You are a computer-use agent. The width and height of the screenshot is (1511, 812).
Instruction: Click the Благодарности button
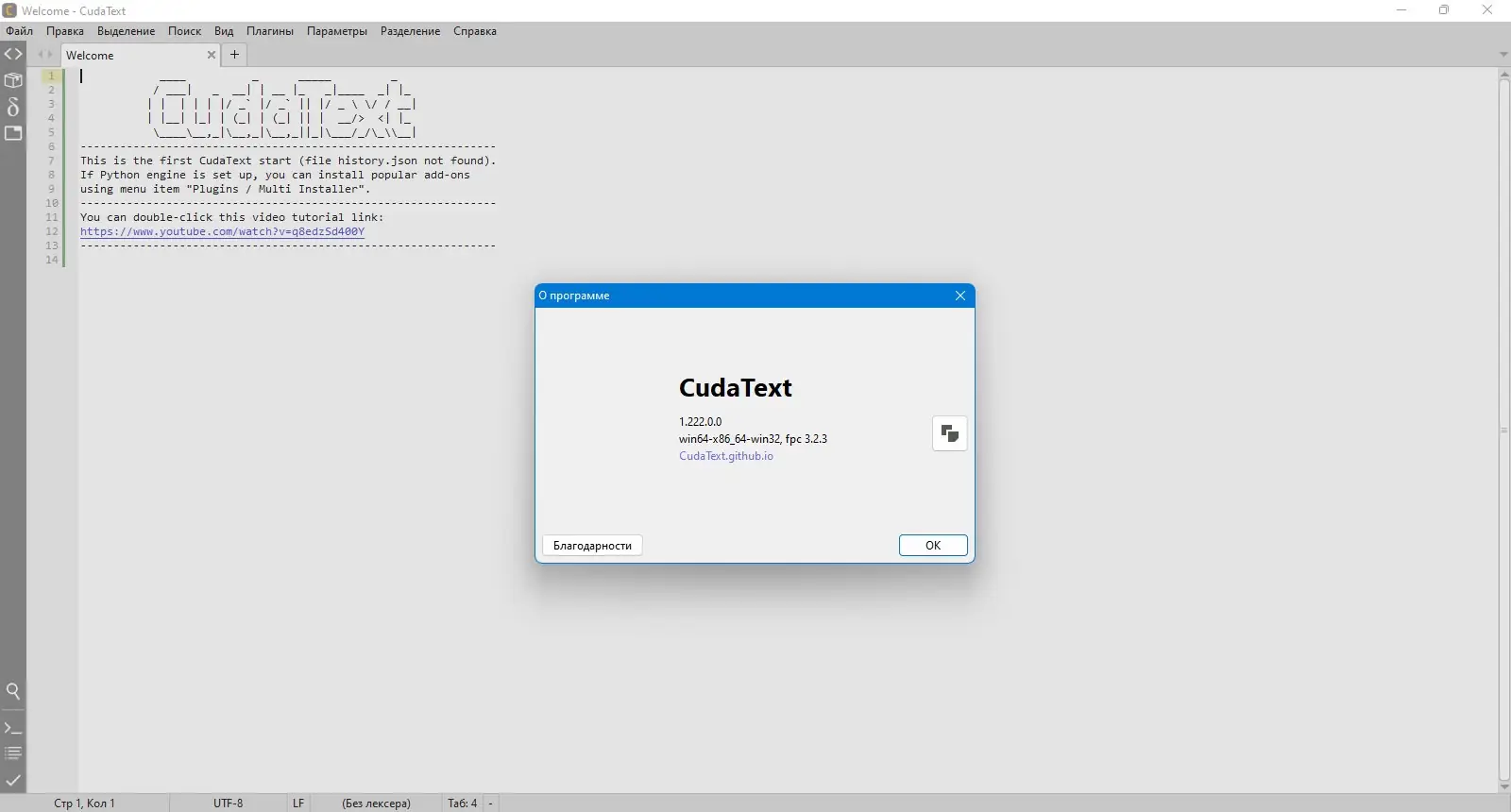592,546
